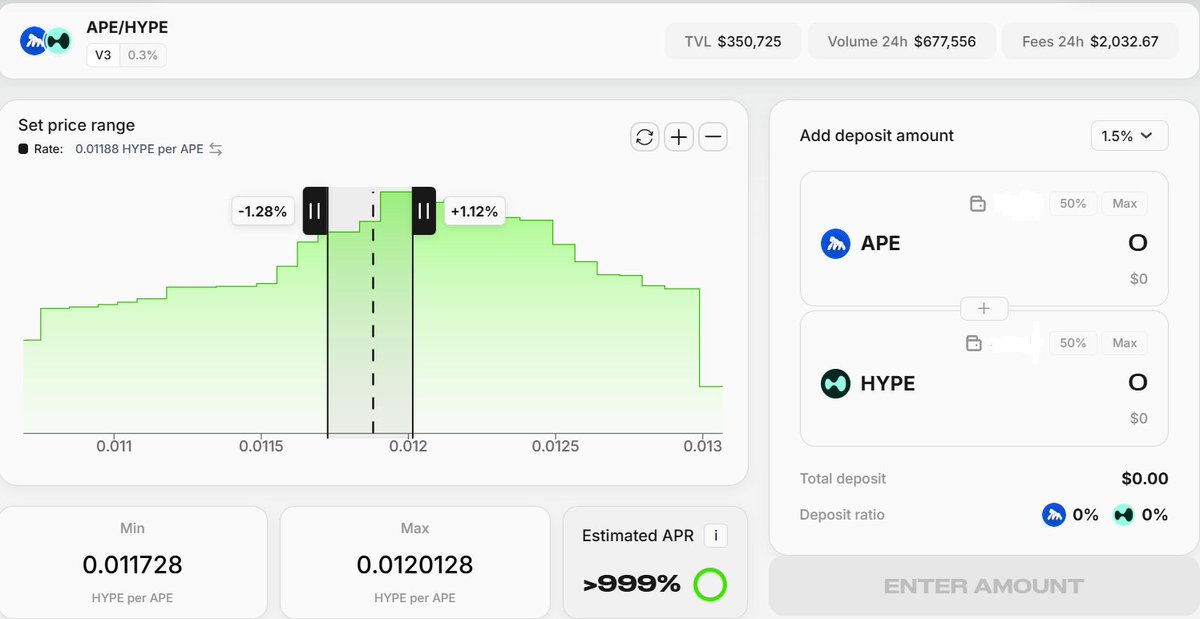Grab the right range handle at +1.12%

click(x=424, y=211)
